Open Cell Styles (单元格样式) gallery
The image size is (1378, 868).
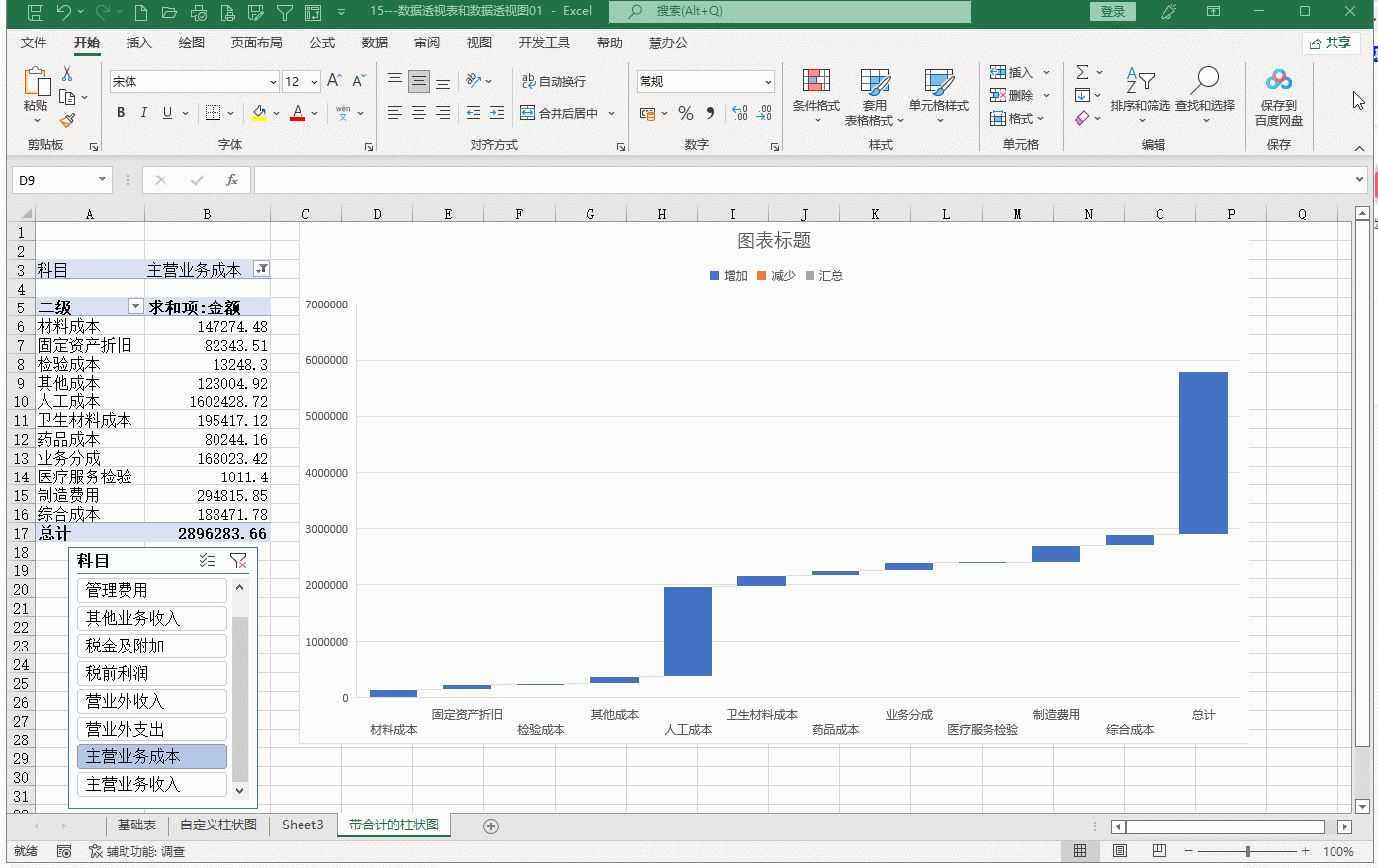(939, 96)
